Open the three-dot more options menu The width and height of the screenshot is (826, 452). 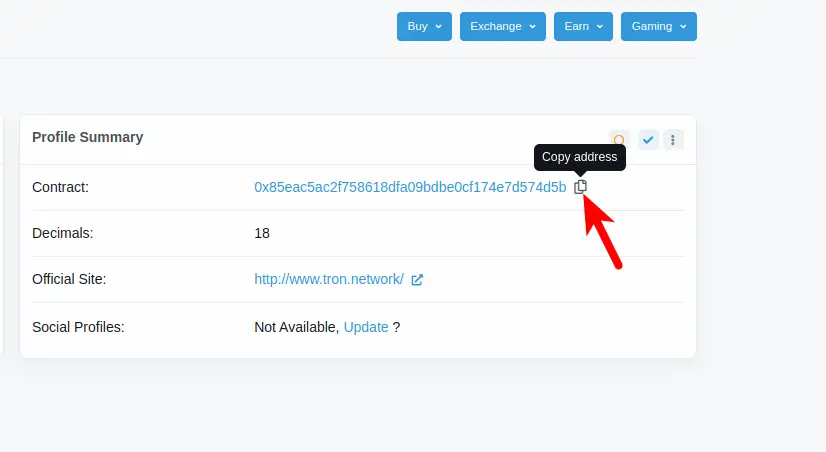point(674,140)
